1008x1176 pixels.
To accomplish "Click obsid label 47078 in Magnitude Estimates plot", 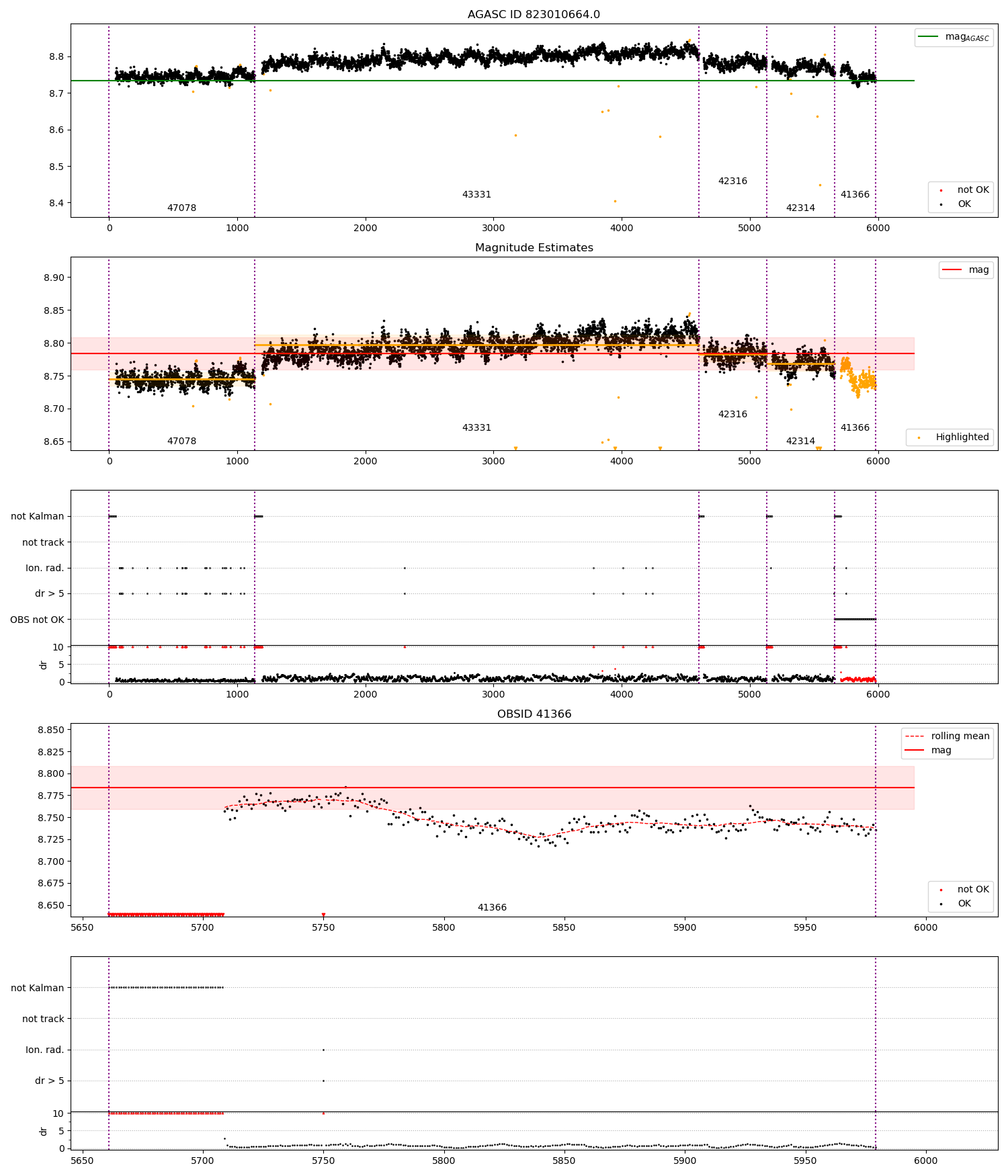I will tap(181, 441).
